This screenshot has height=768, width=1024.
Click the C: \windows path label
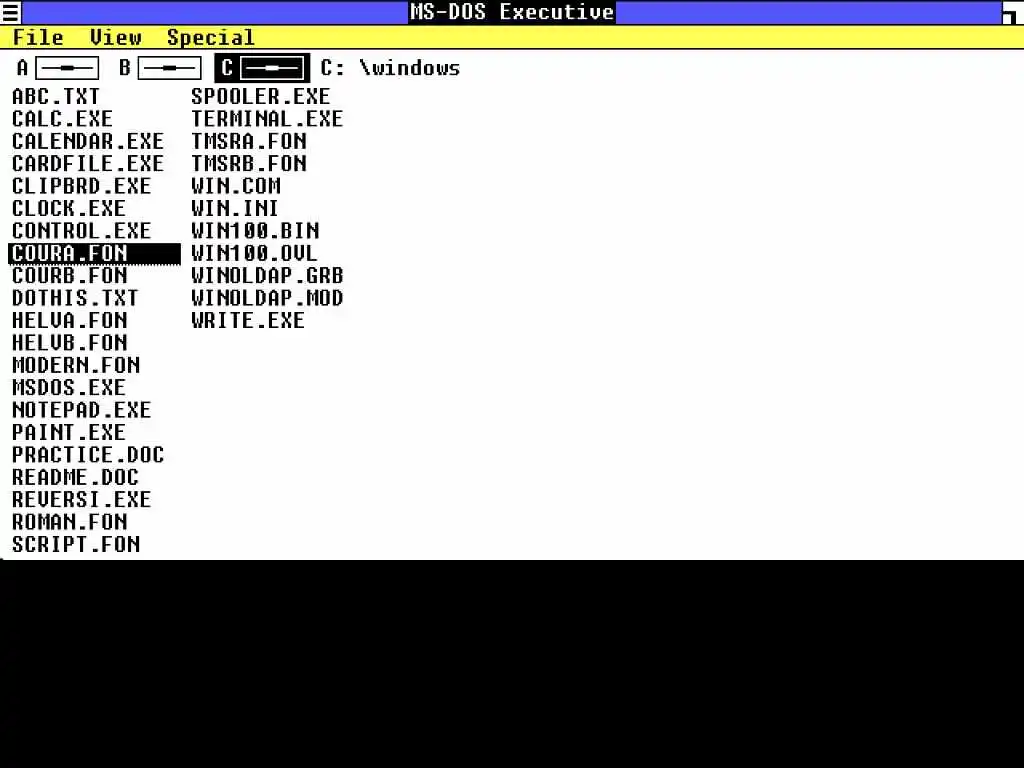pyautogui.click(x=390, y=68)
